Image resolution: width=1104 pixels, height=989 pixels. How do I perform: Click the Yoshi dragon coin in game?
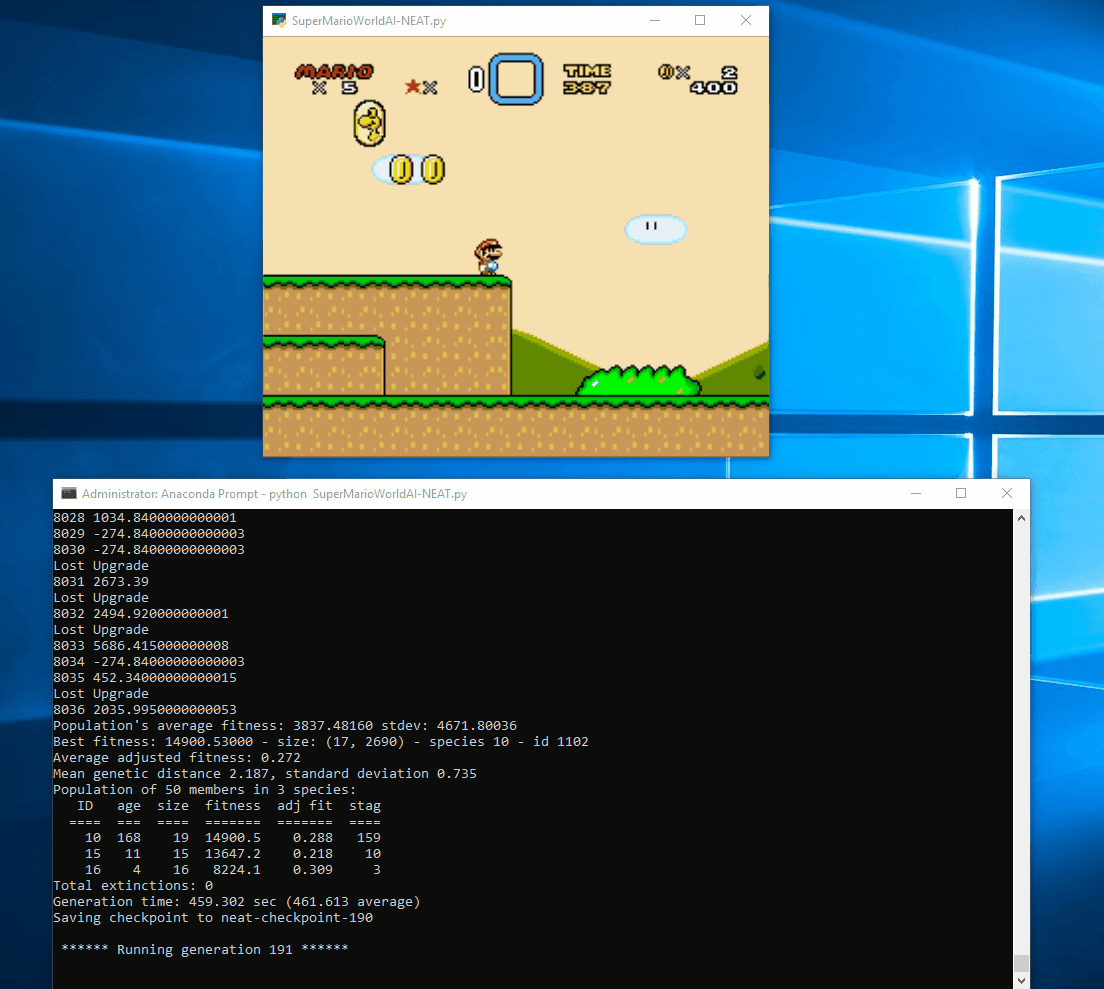(370, 124)
